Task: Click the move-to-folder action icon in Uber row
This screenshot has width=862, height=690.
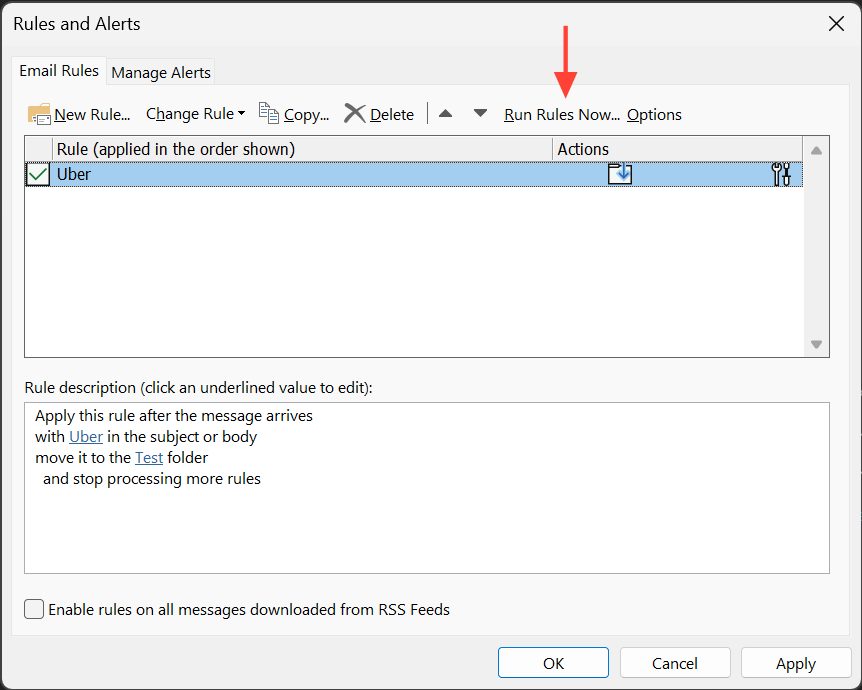Action: 620,174
